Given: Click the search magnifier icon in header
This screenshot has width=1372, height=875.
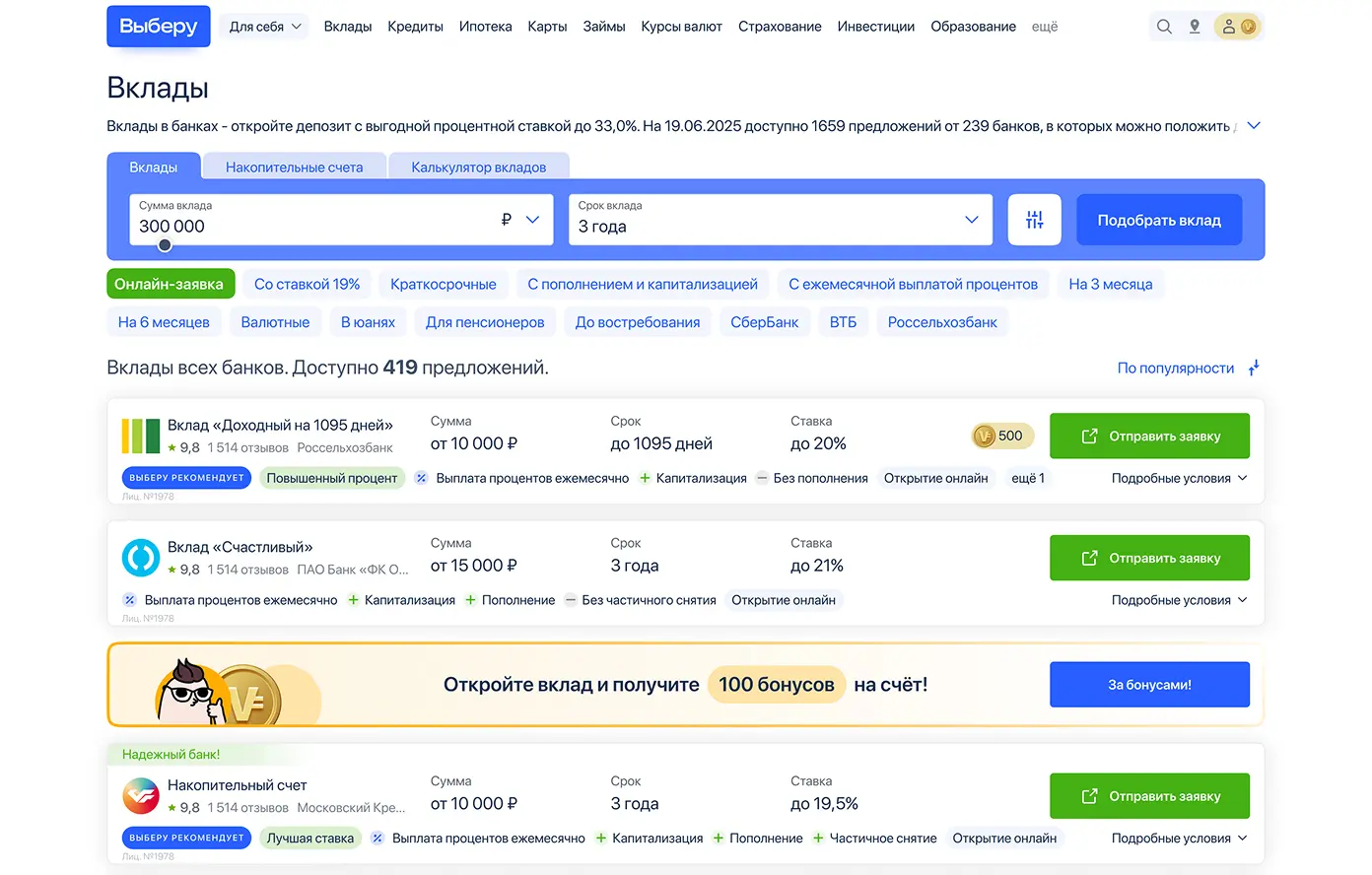Looking at the screenshot, I should [1164, 27].
